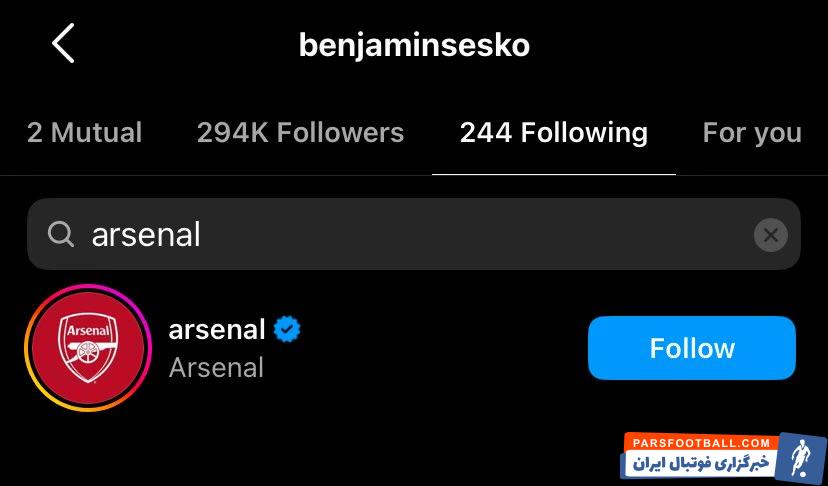
Task: Tap the back arrow
Action: pos(63,44)
